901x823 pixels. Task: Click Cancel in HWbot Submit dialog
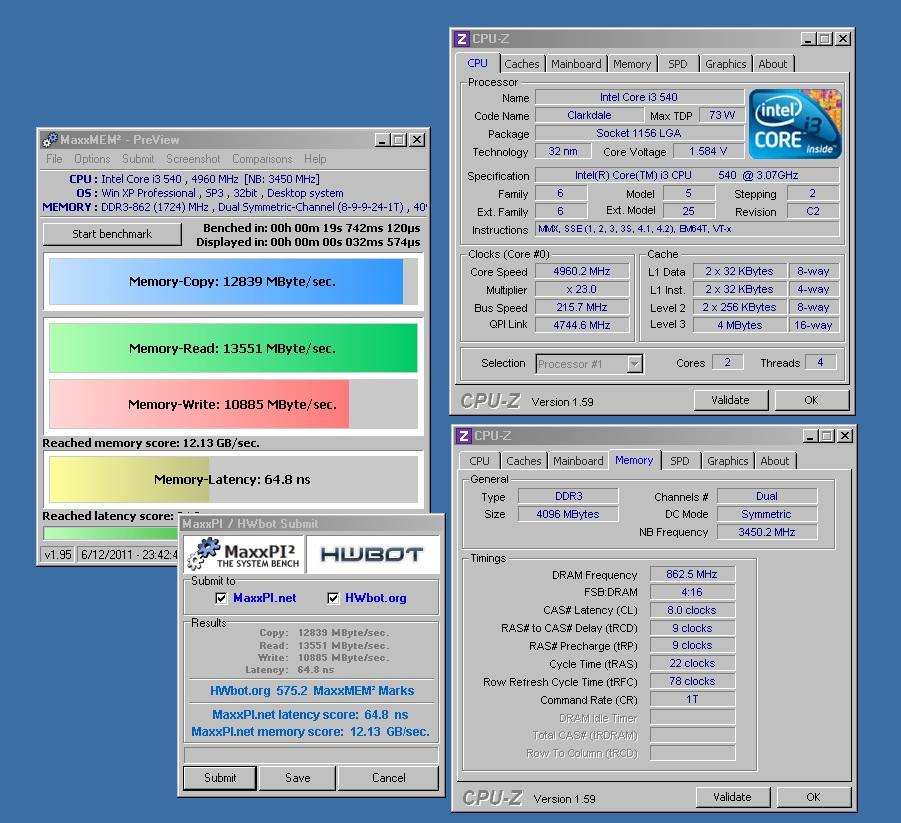pyautogui.click(x=388, y=778)
